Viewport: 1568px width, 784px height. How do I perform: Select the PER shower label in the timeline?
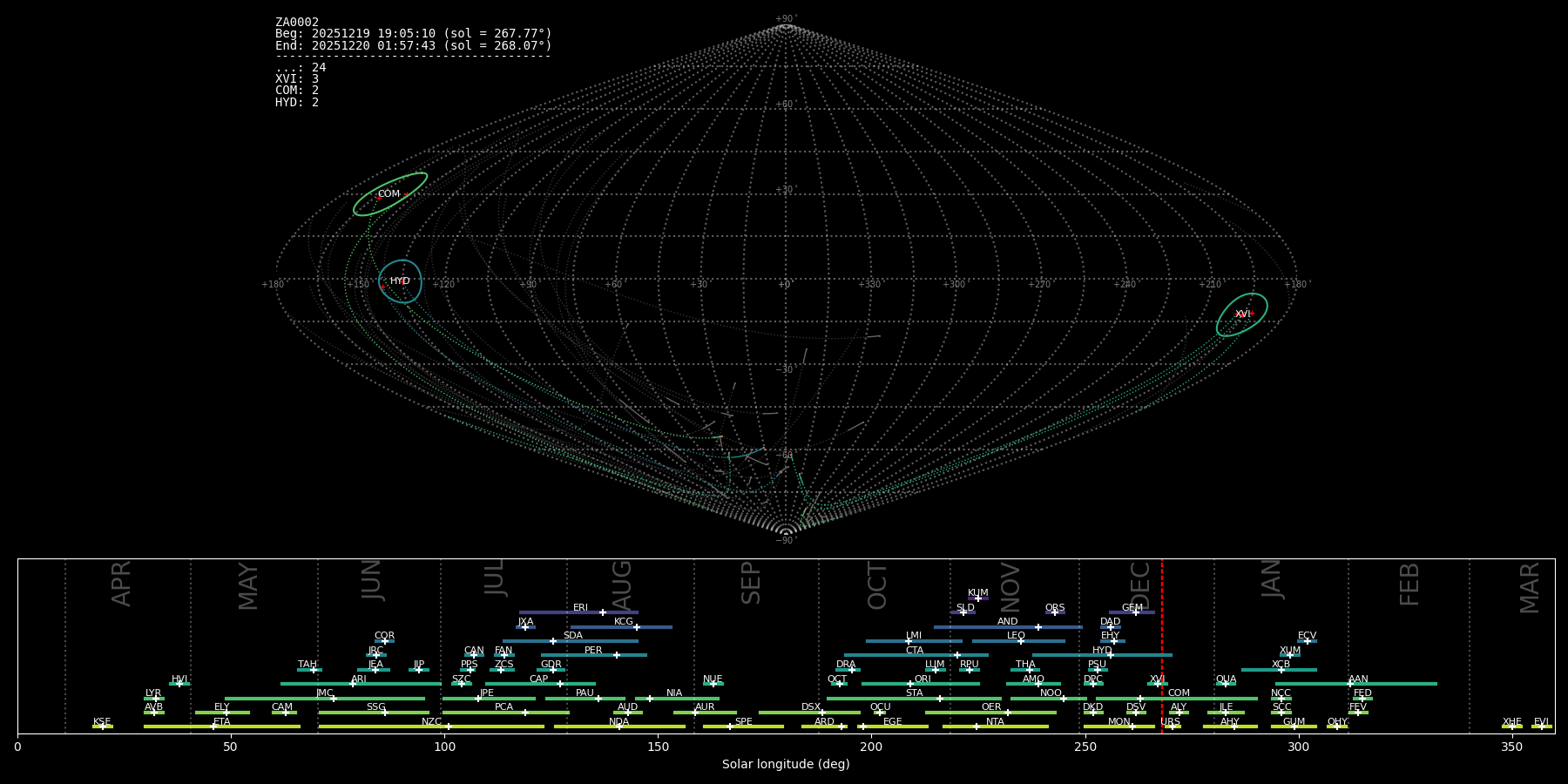(593, 651)
